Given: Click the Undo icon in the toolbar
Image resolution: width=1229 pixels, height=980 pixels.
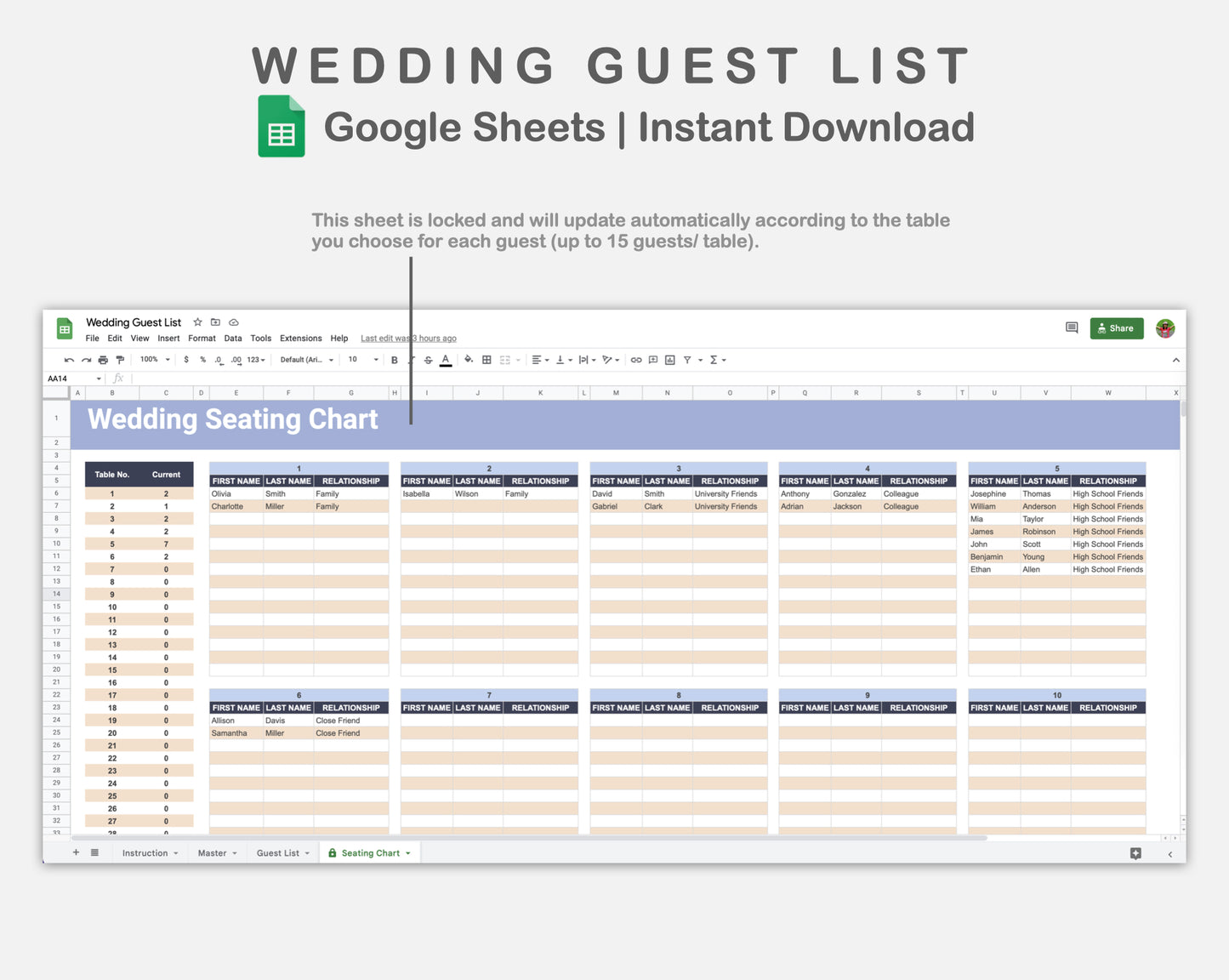Looking at the screenshot, I should (70, 359).
